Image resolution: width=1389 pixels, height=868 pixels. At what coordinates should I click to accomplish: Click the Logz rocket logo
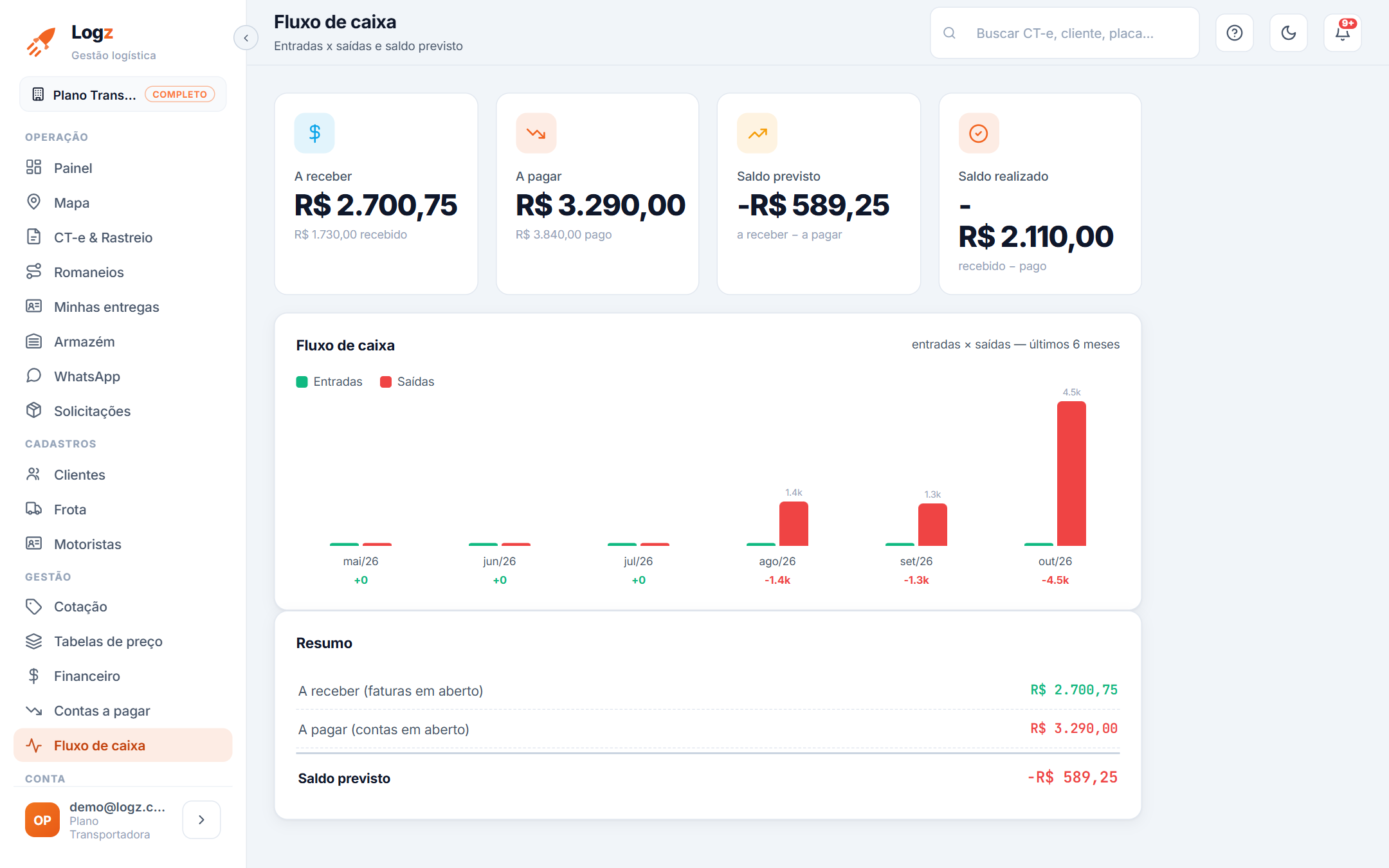pos(41,42)
